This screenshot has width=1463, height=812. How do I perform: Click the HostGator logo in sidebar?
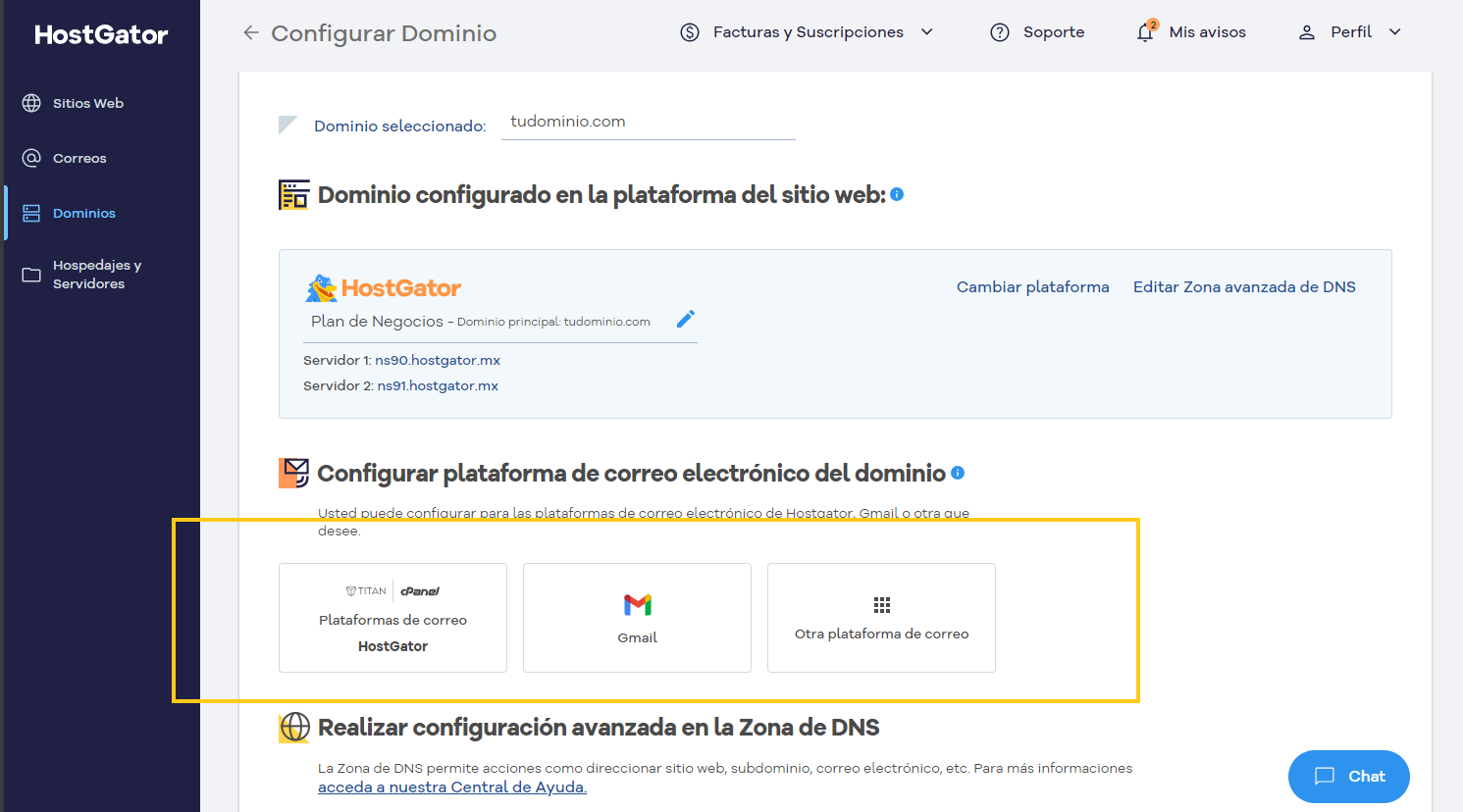tap(101, 34)
